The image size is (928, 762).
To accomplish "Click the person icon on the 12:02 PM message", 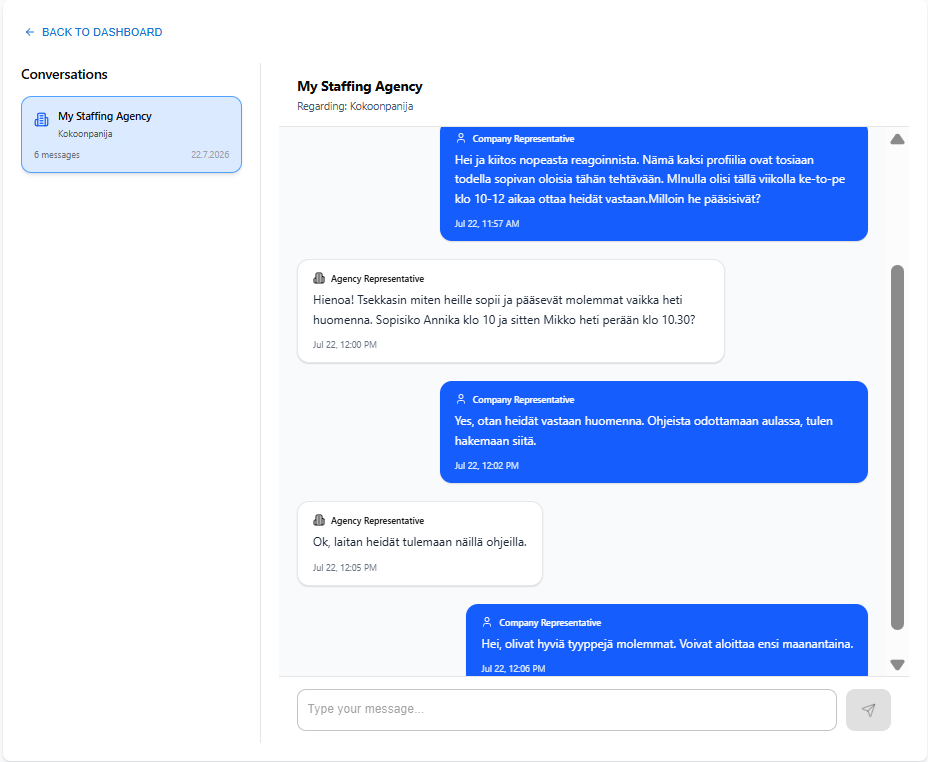I will (460, 399).
